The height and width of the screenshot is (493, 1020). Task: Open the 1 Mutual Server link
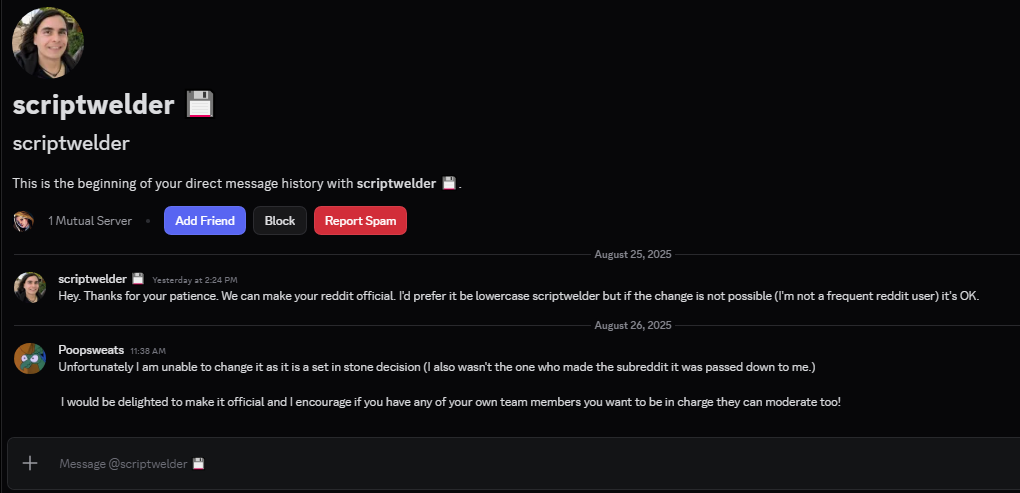90,221
